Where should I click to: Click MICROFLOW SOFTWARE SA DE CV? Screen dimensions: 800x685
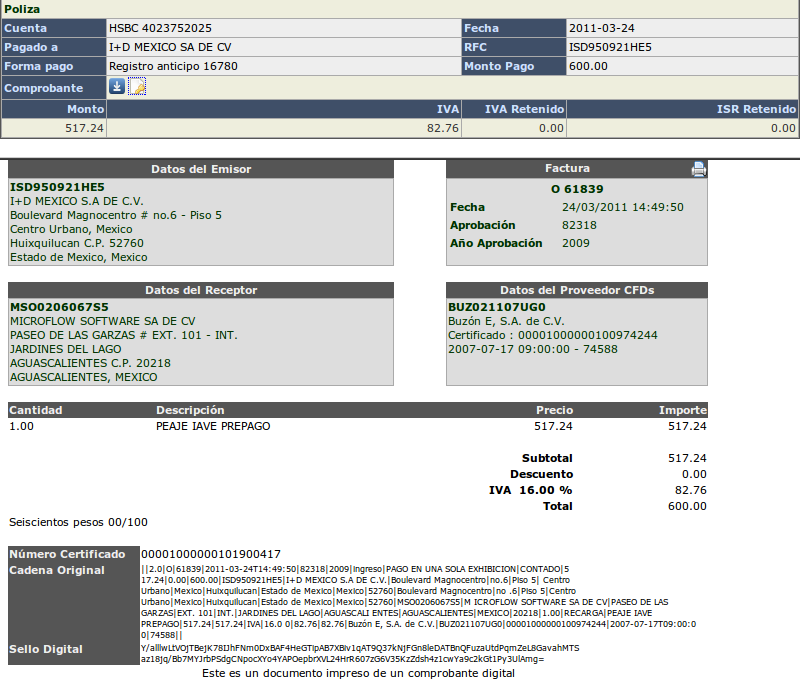tap(103, 321)
